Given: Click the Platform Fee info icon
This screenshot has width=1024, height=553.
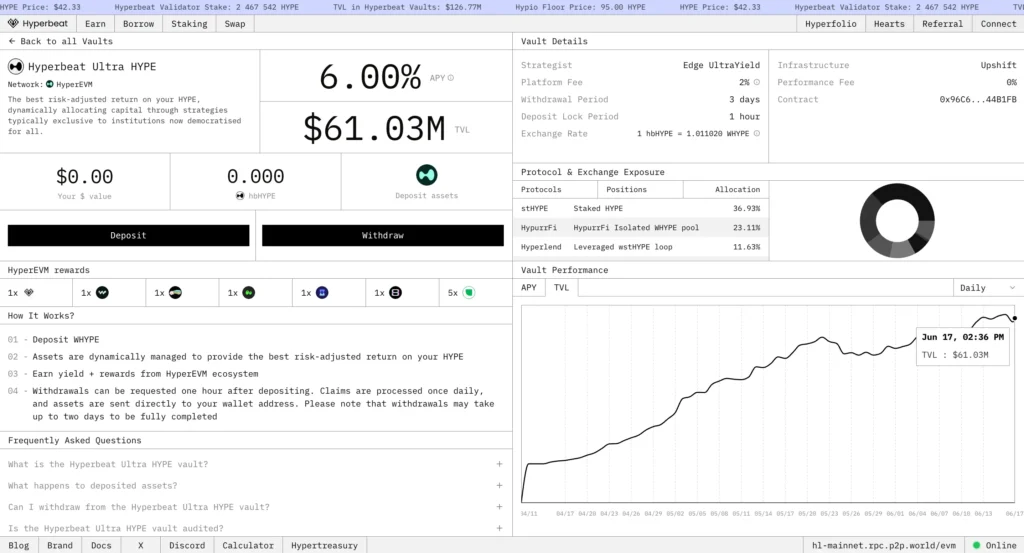Looking at the screenshot, I should [x=756, y=82].
